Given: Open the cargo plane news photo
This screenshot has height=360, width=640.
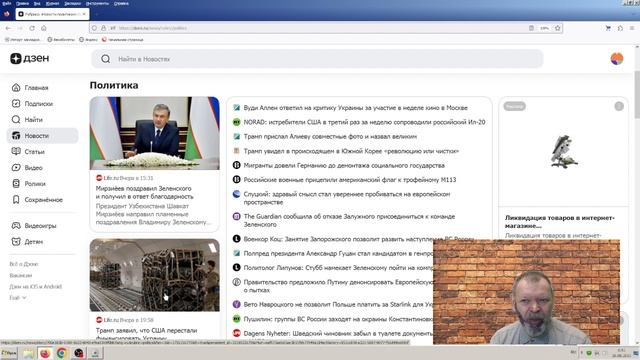Looking at the screenshot, I should coord(154,275).
